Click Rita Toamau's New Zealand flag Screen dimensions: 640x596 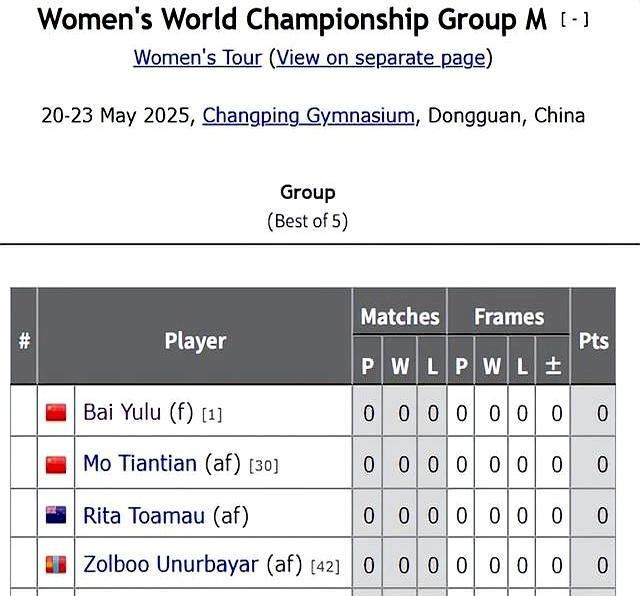(56, 515)
